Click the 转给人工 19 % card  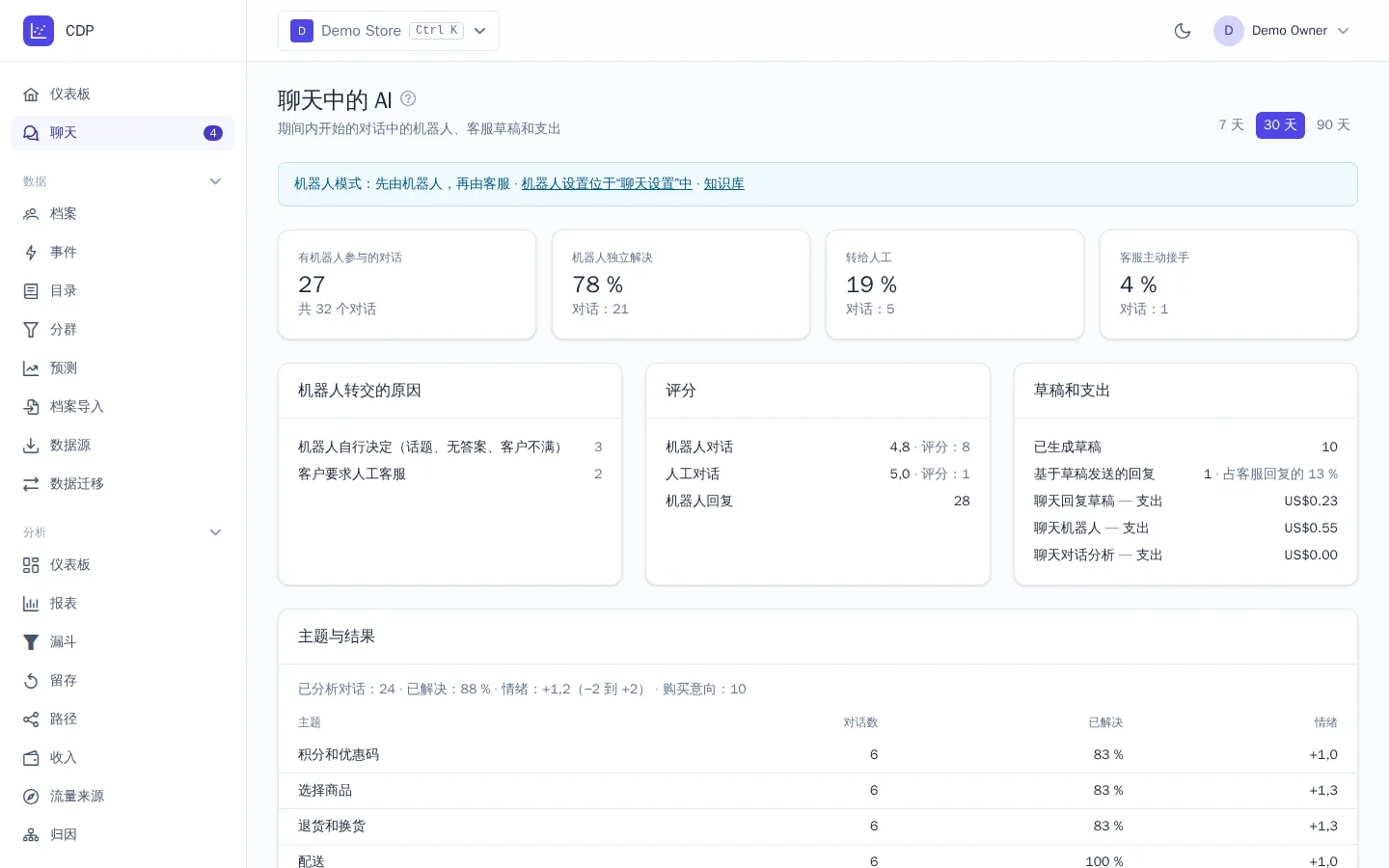(x=955, y=285)
